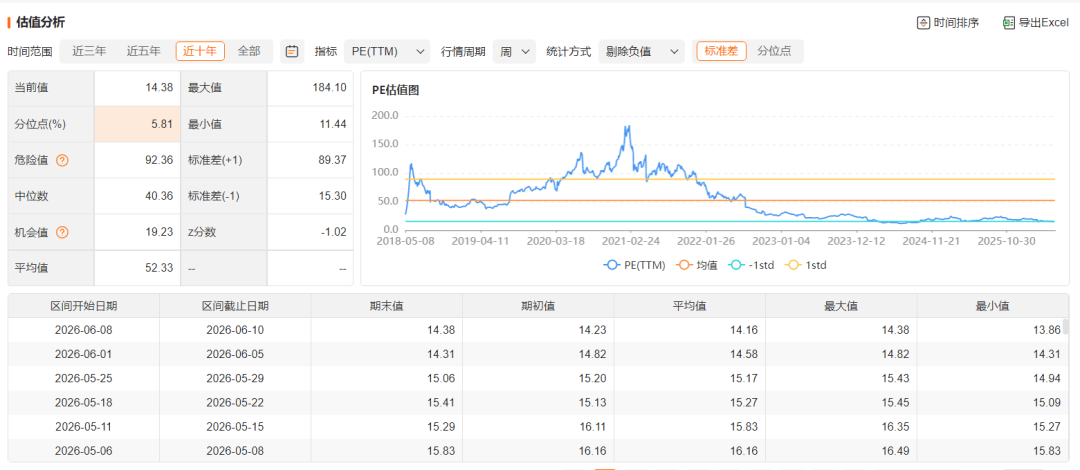The image size is (1080, 470).
Task: Select 近三年 time range
Action: (90, 51)
